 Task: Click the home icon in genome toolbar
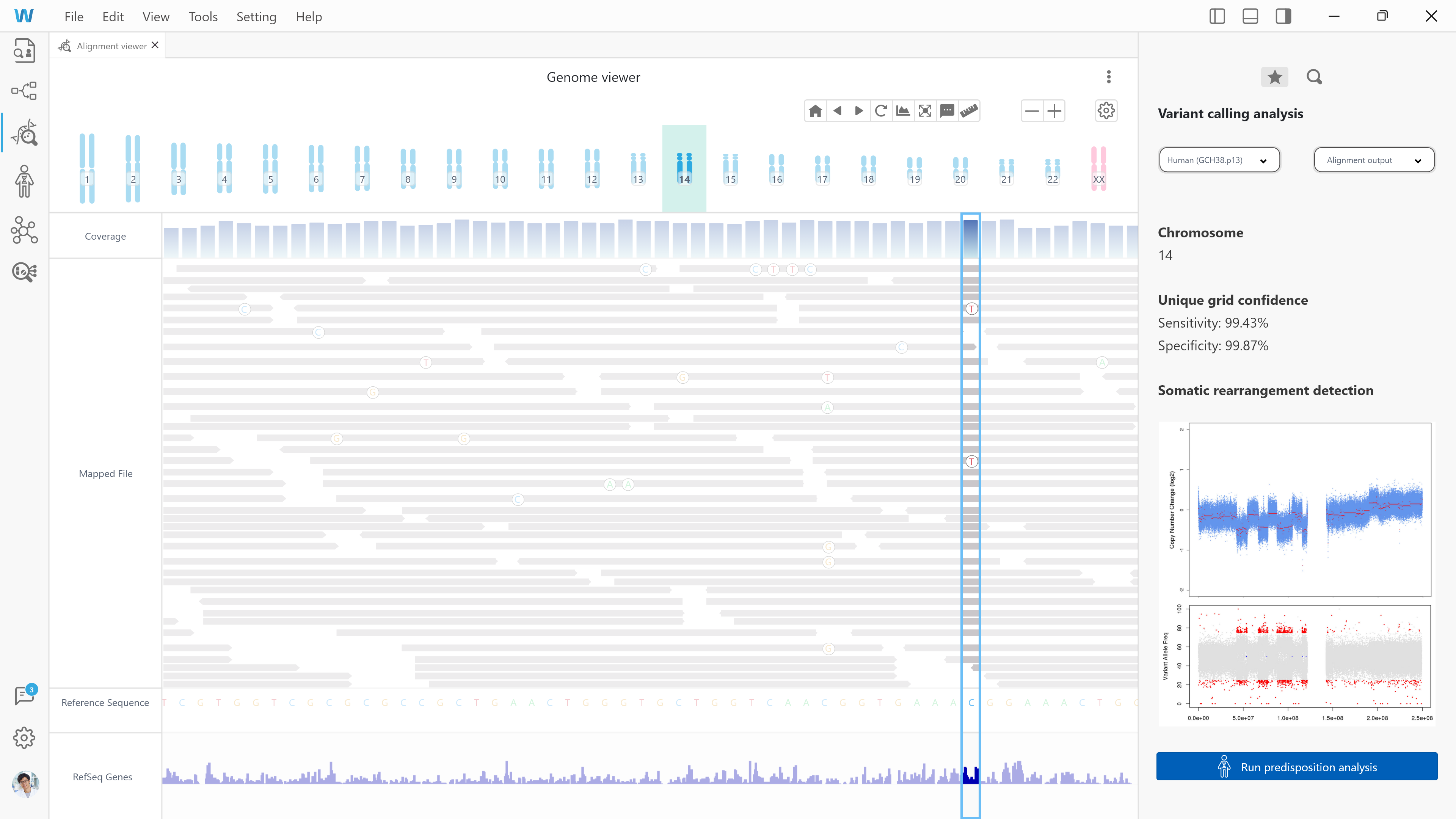pyautogui.click(x=815, y=111)
